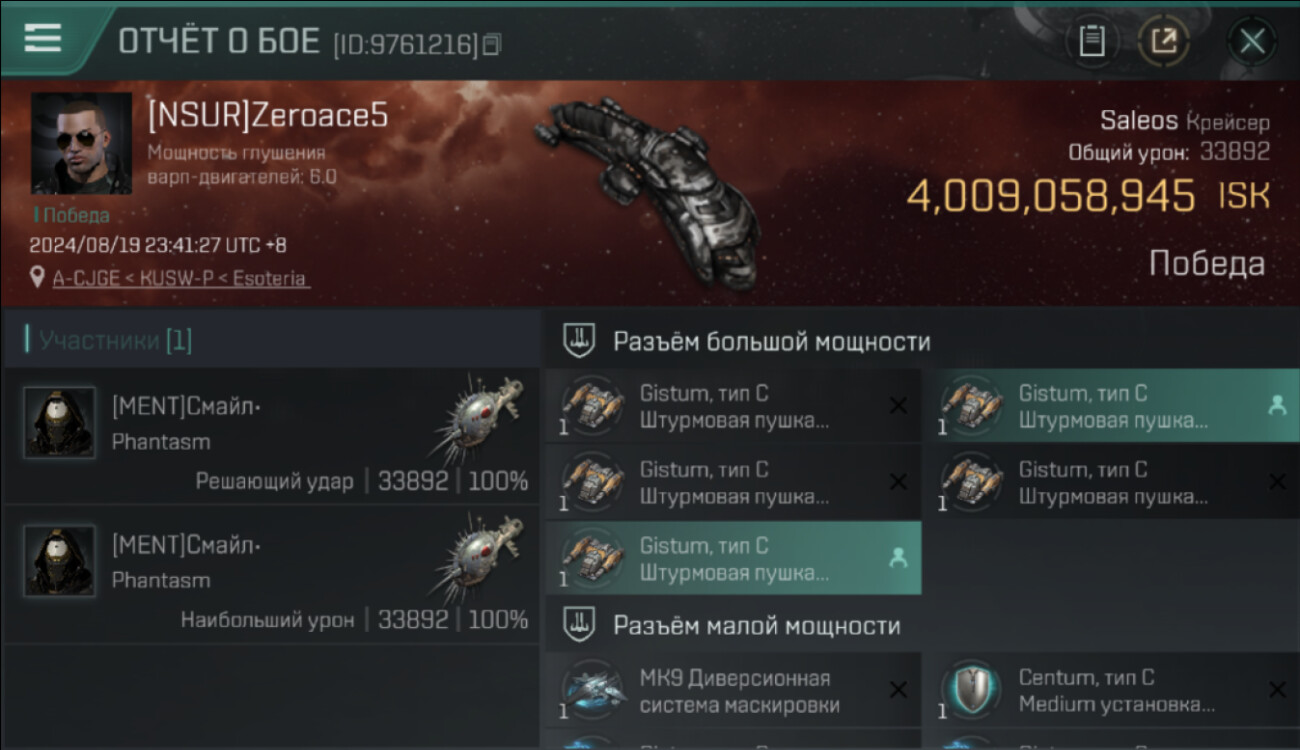1300x750 pixels.
Task: Toggle person marker on bottom-left Gistum
Action: [898, 558]
